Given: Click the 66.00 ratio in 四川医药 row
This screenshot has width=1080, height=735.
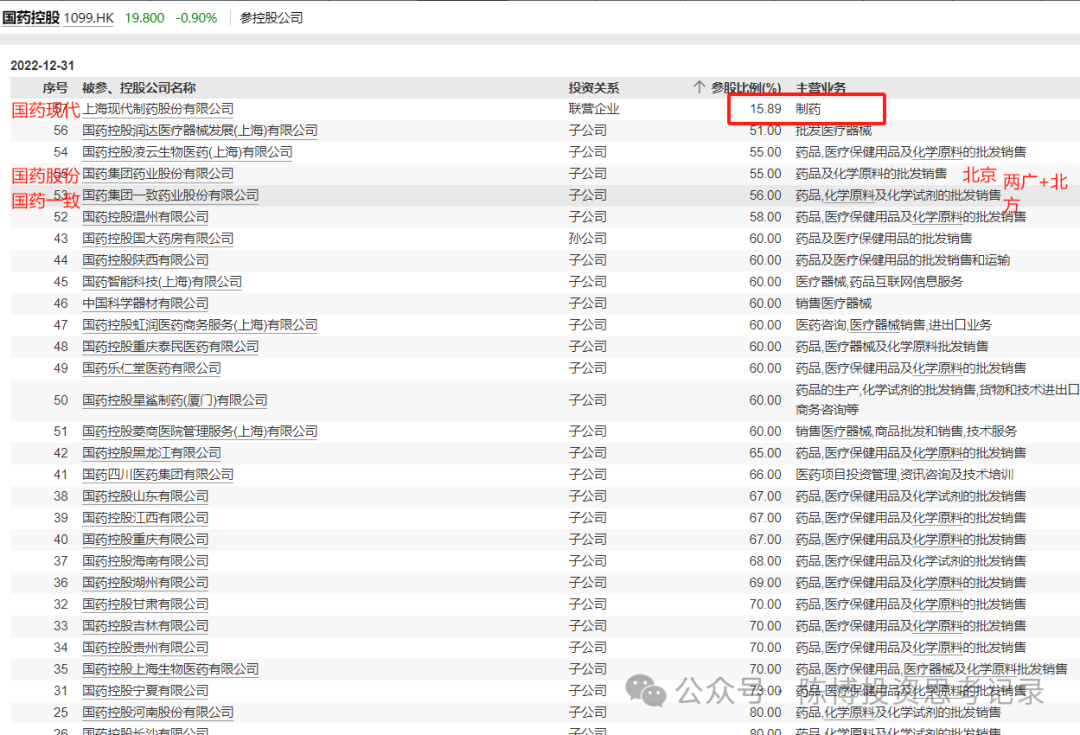Looking at the screenshot, I should click(x=765, y=475).
